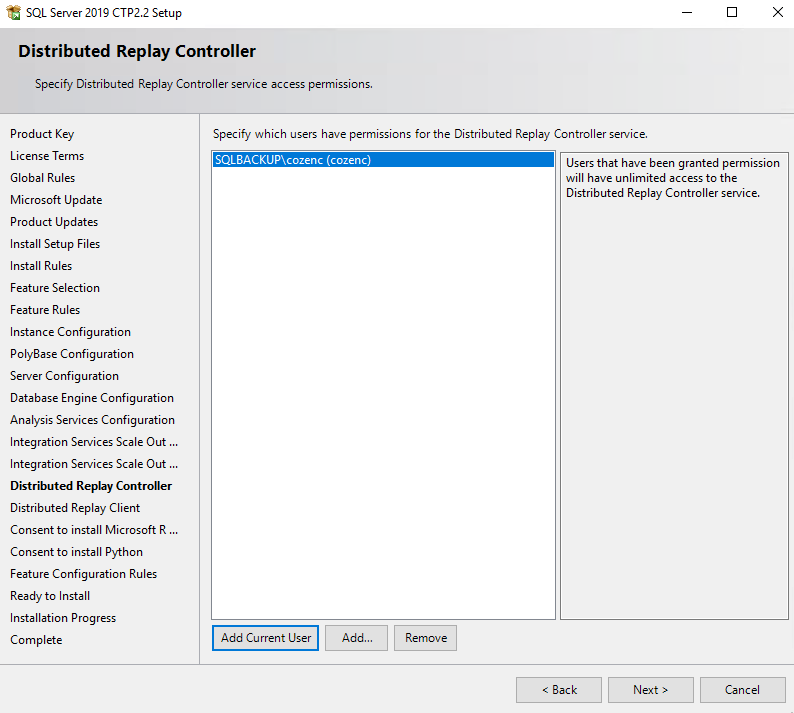Click the permissions description text panel
This screenshot has width=794, height=713.
pos(674,385)
